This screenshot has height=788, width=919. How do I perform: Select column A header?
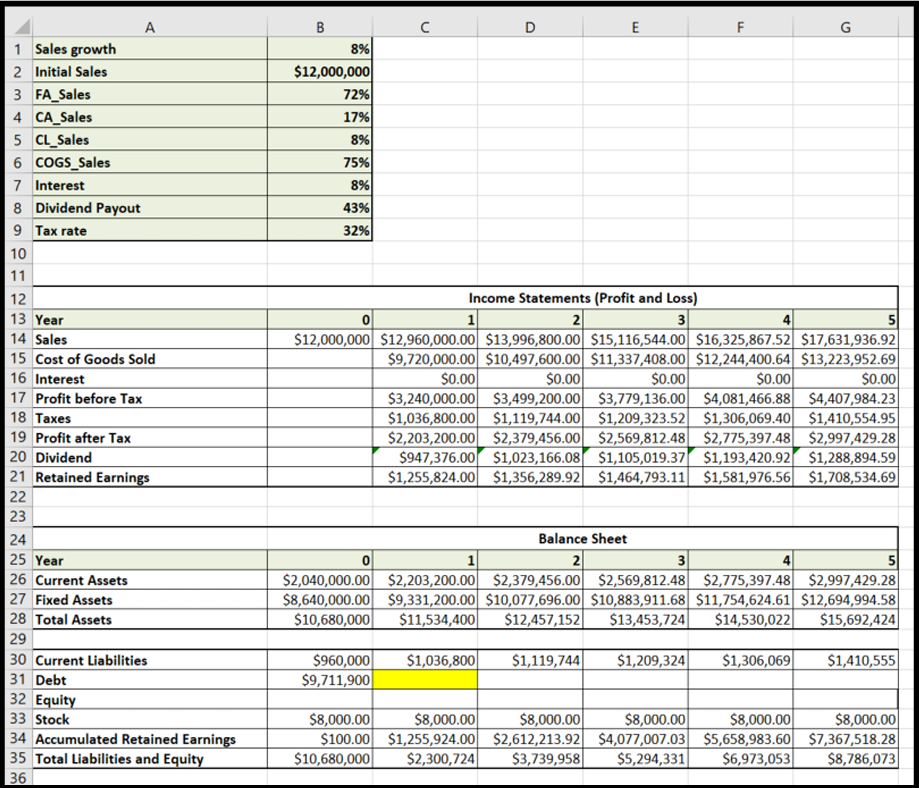(x=150, y=28)
